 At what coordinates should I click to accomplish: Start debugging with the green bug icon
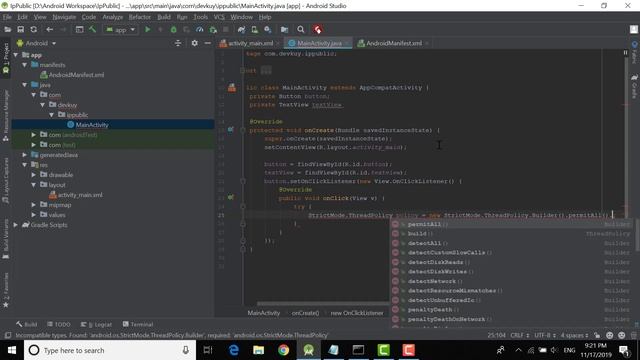(x=173, y=29)
